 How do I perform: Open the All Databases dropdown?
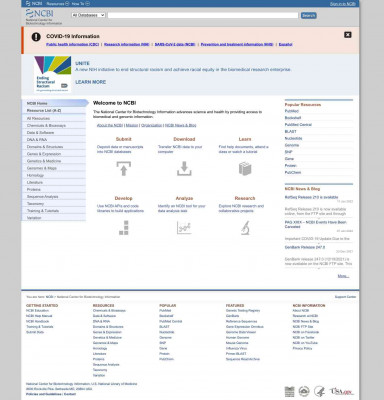(88, 15)
